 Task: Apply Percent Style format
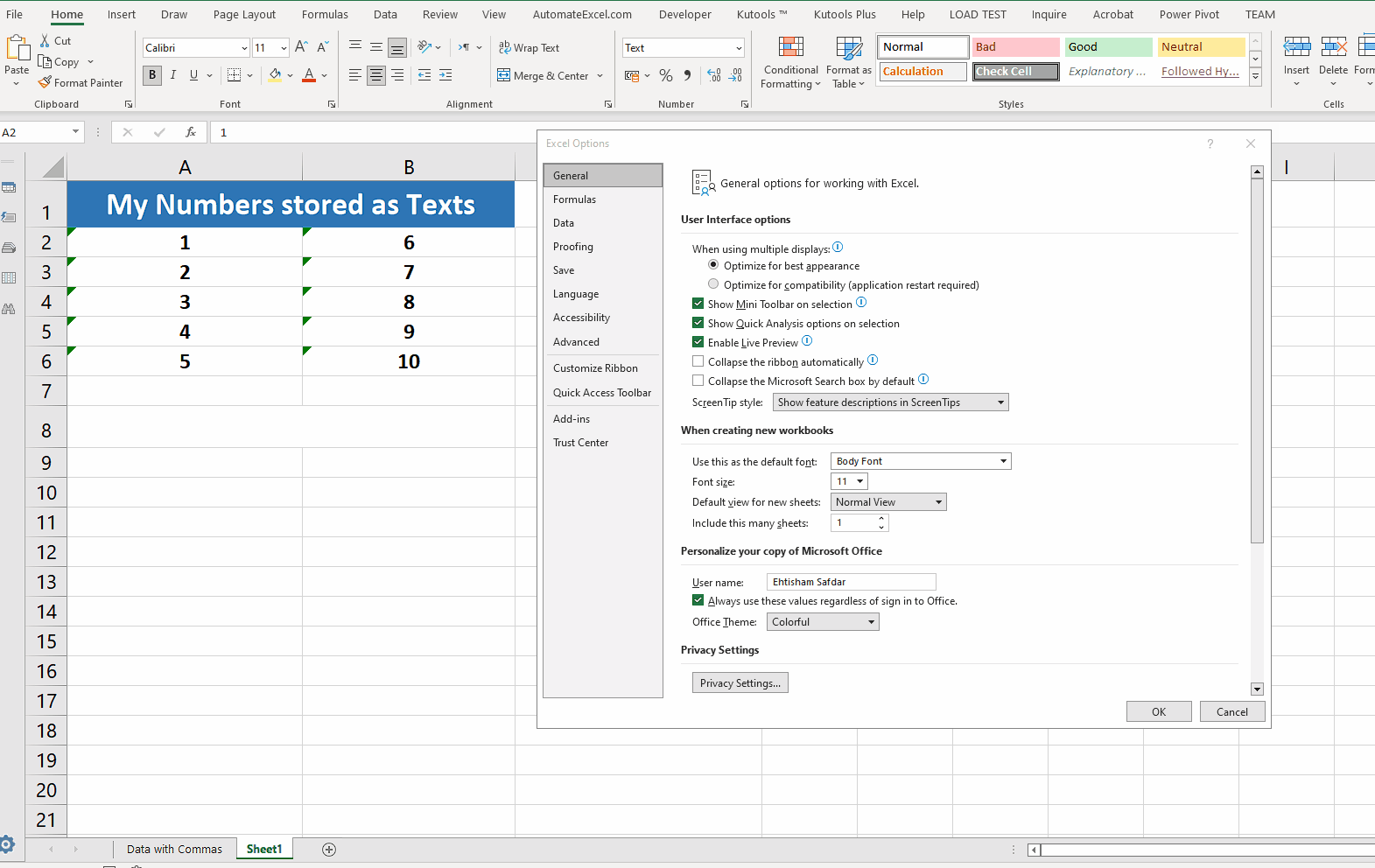click(666, 75)
